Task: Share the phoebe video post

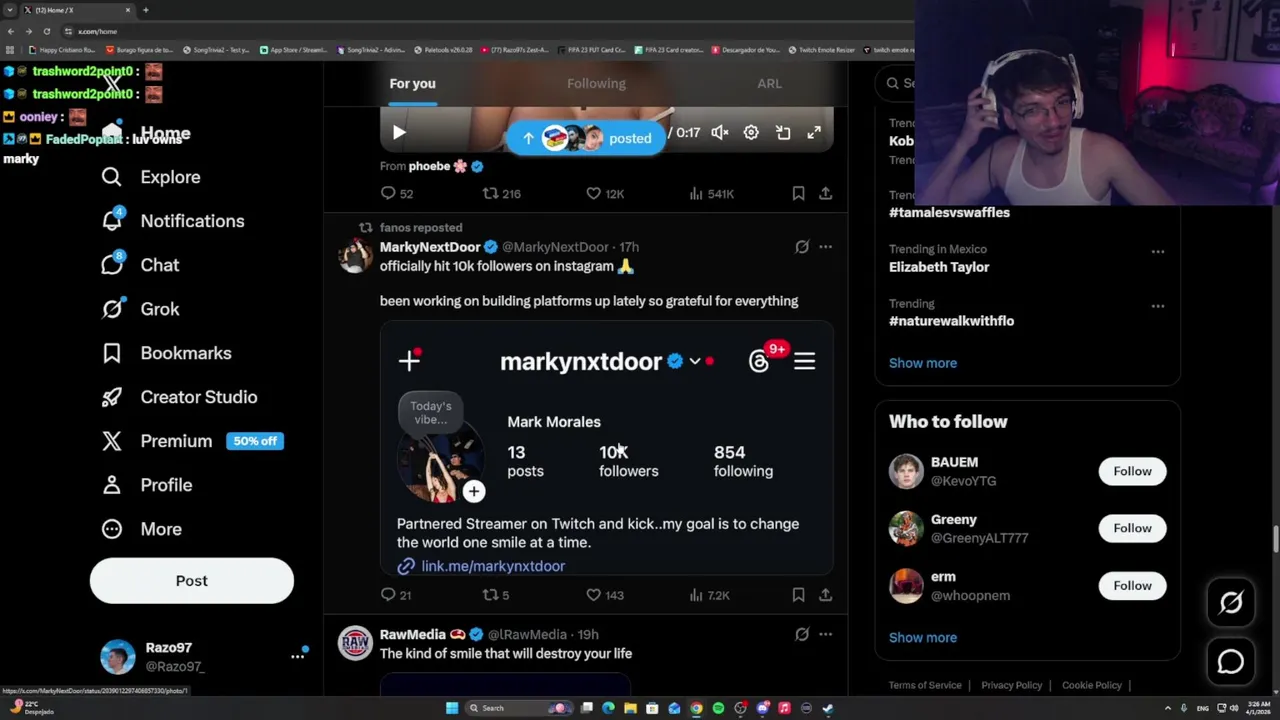Action: coord(825,193)
